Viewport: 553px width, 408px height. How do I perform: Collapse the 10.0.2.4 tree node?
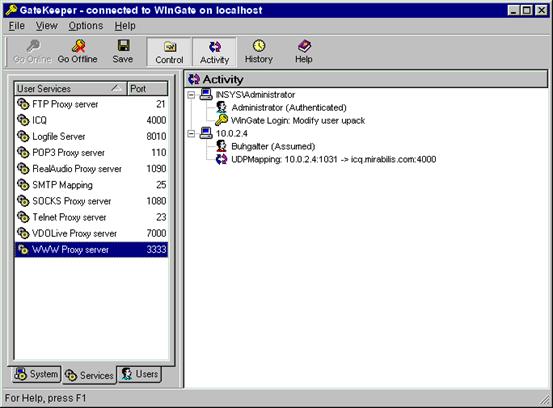pyautogui.click(x=191, y=134)
